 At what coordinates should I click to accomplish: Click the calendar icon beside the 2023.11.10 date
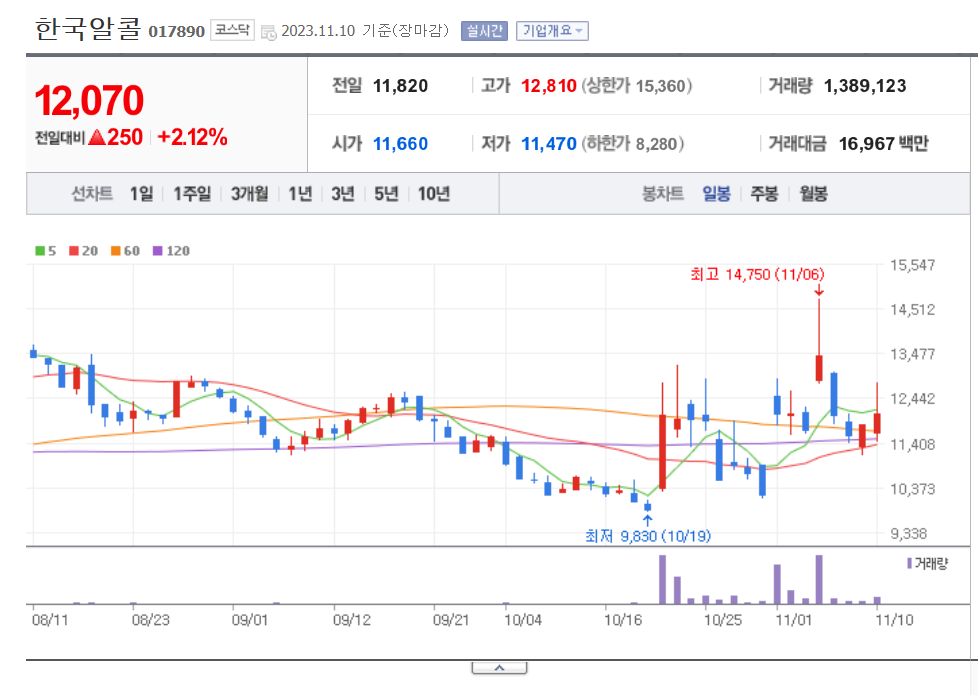269,32
